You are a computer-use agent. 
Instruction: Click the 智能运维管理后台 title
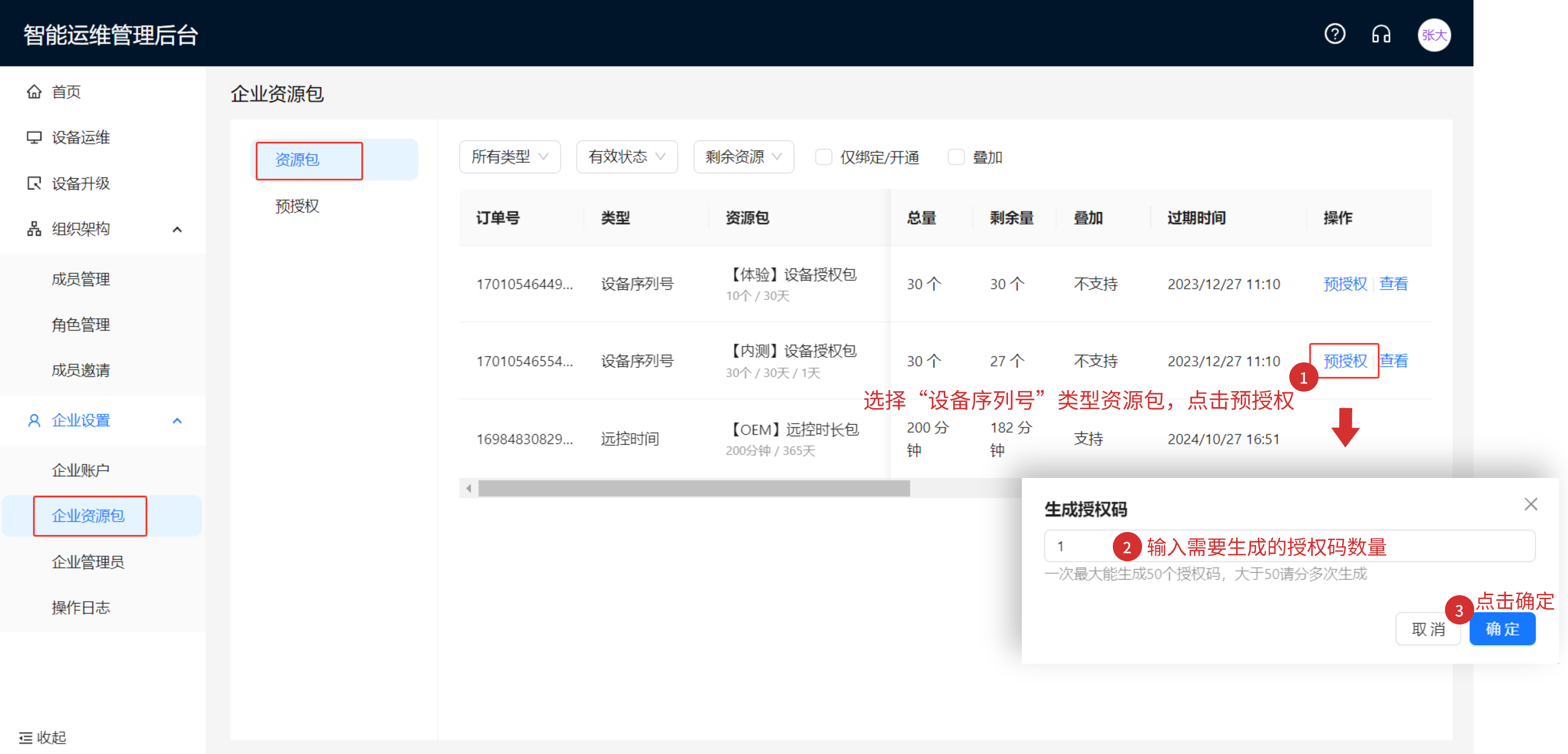point(111,35)
